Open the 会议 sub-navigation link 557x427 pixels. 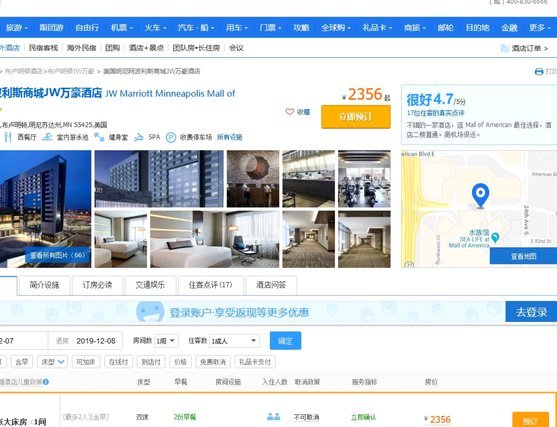236,48
